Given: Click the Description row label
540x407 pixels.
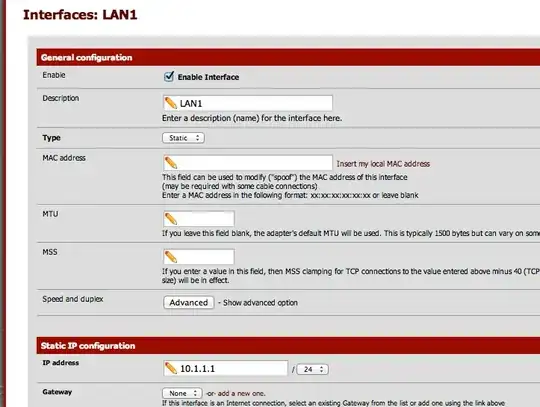Looking at the screenshot, I should click(61, 98).
